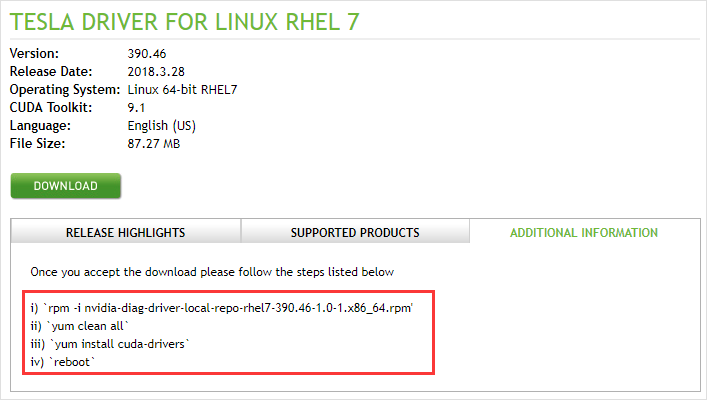
Task: Switch to the Release Highlights tab
Action: 126,232
